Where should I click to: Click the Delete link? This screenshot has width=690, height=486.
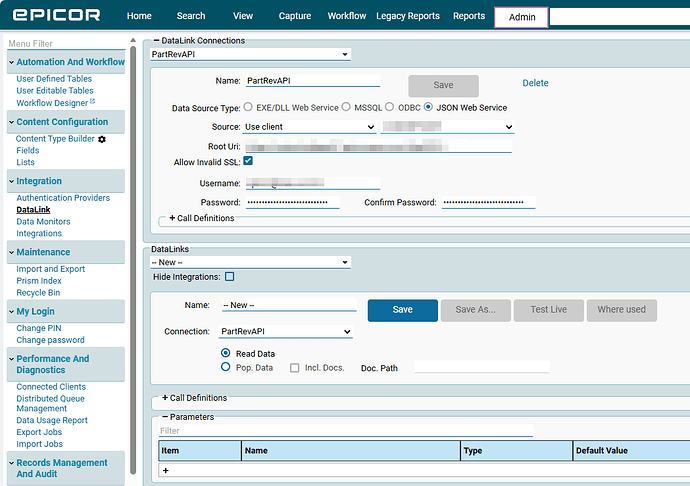535,83
